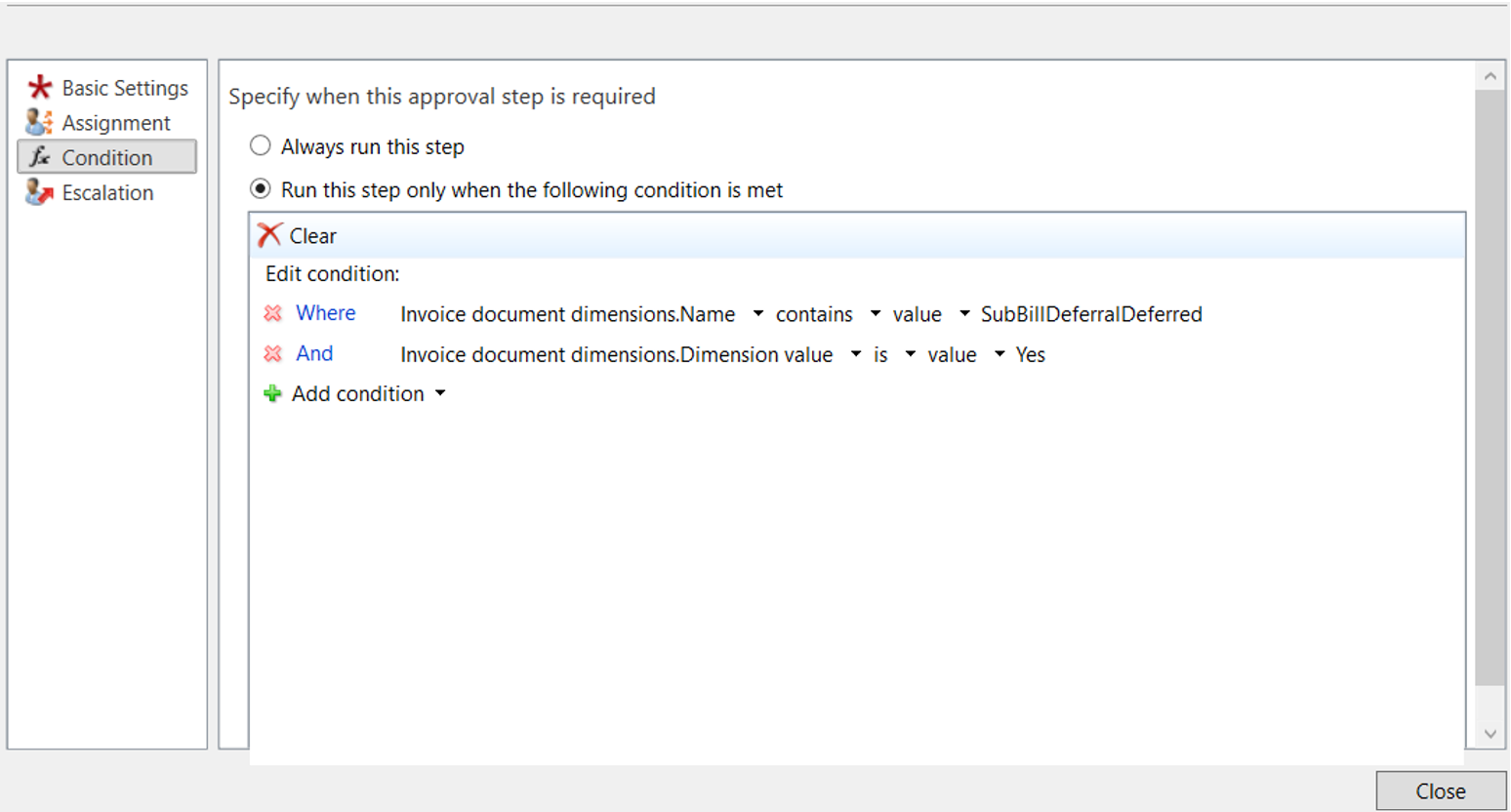The height and width of the screenshot is (812, 1511).
Task: Click the 'contains' operator text
Action: tap(814, 314)
